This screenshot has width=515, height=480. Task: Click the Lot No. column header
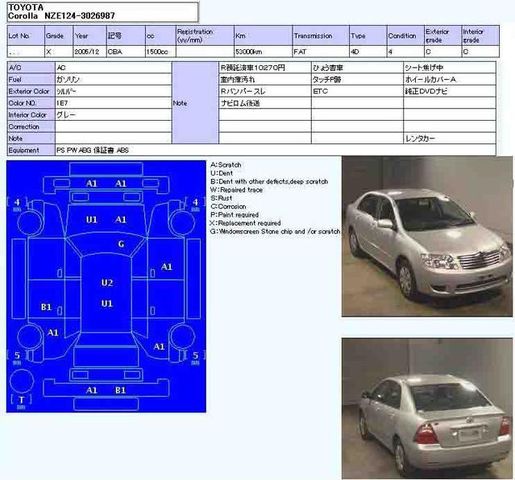[26, 36]
